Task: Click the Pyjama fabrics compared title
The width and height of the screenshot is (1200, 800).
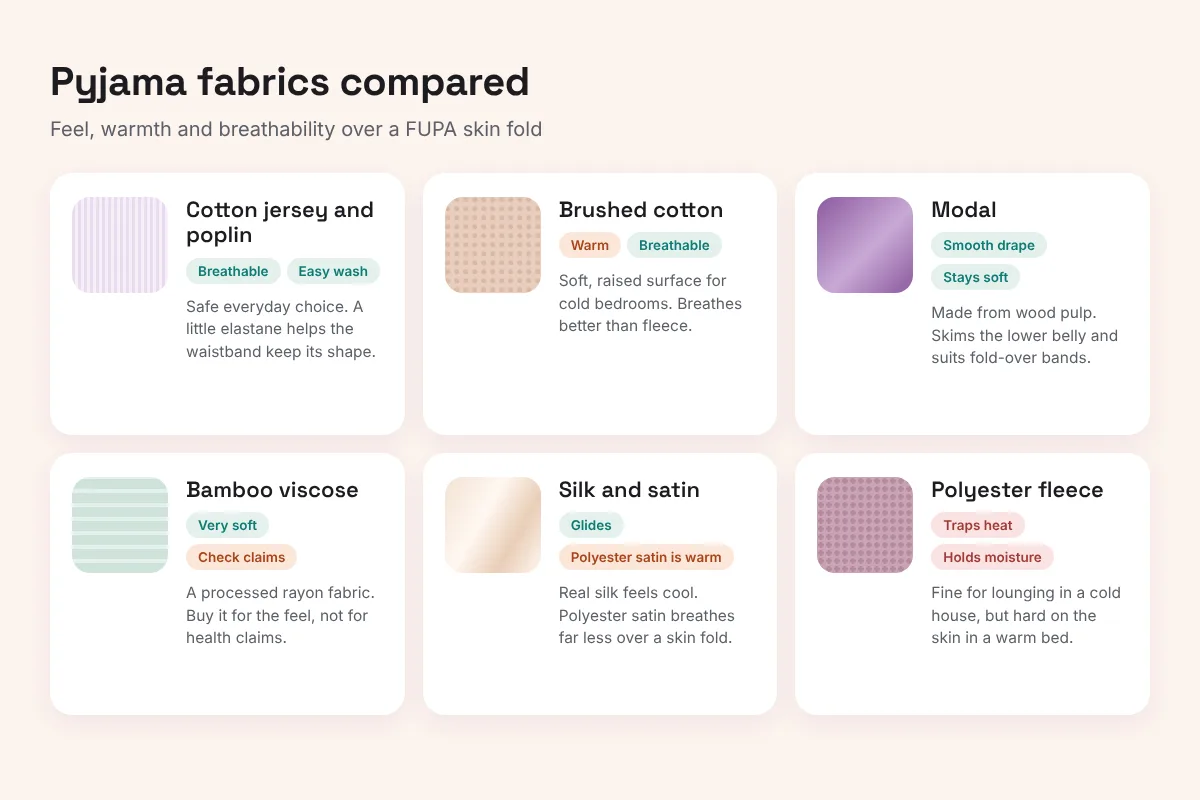Action: tap(290, 81)
